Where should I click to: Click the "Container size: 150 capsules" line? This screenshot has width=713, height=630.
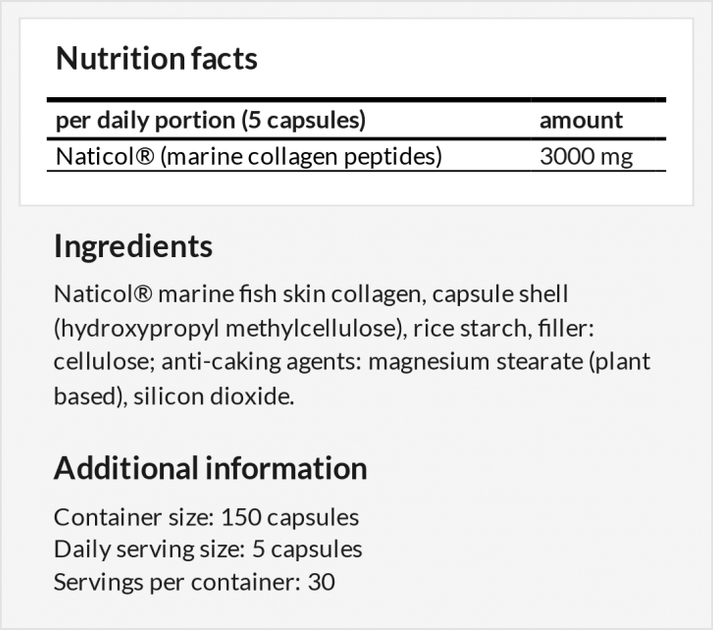(206, 517)
